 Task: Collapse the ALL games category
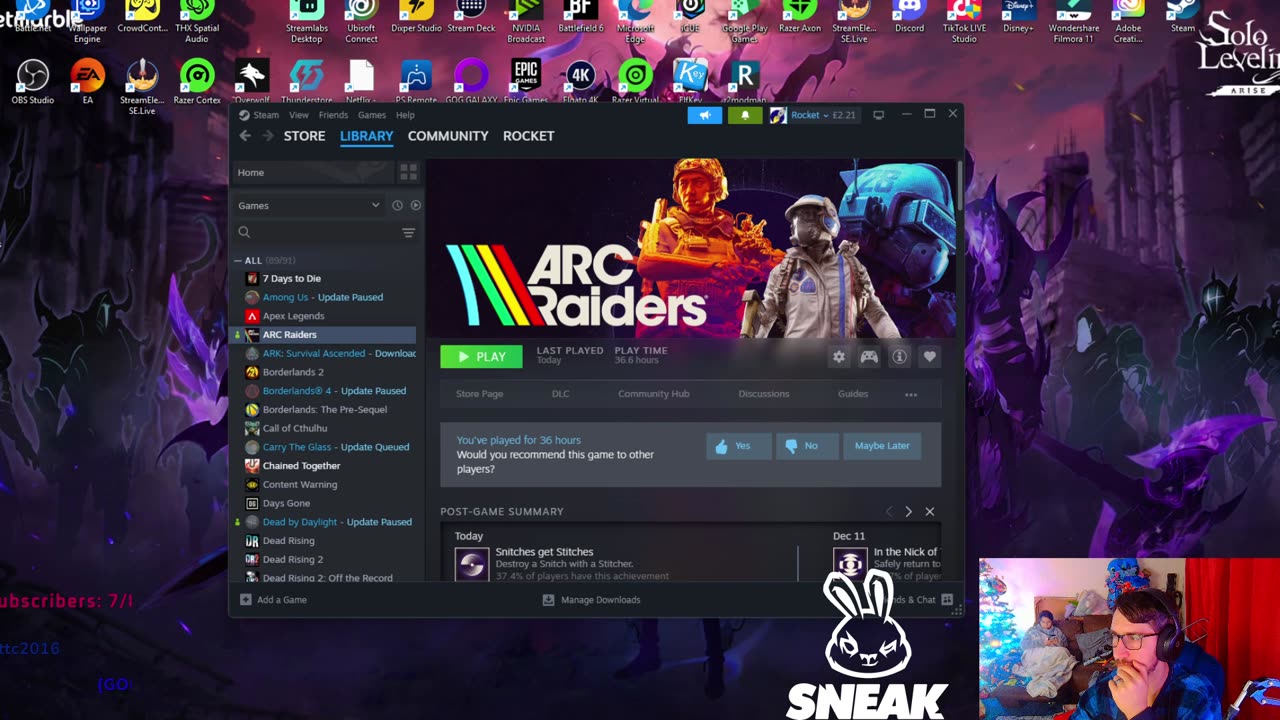click(238, 260)
